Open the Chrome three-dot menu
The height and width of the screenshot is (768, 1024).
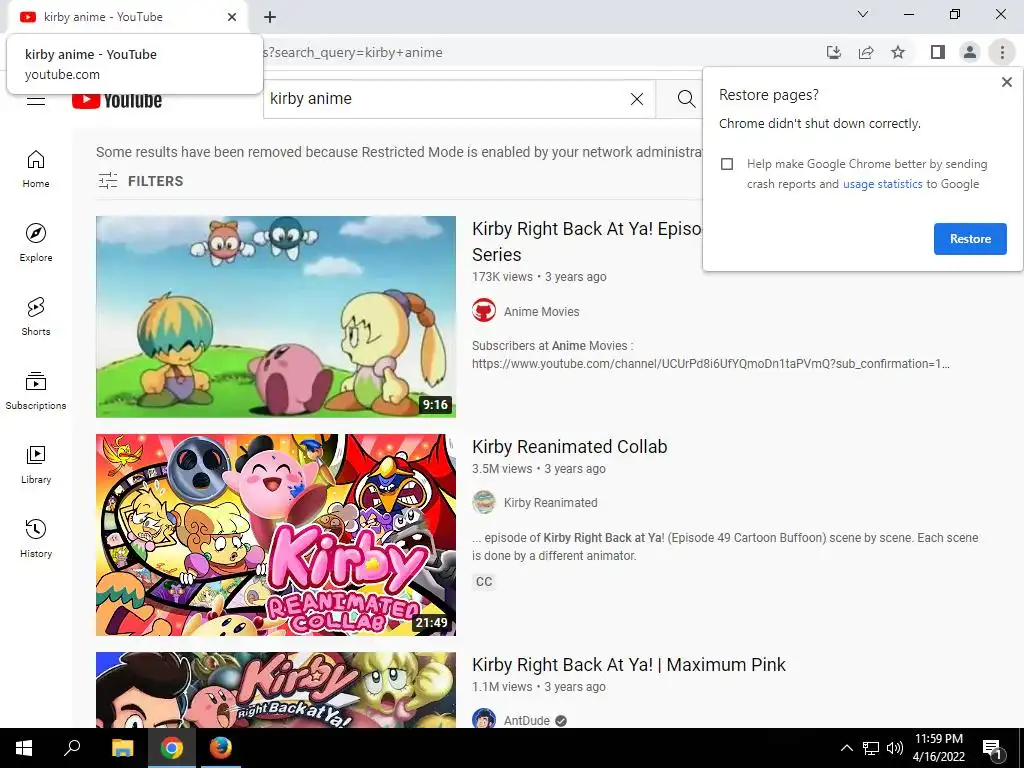point(1002,52)
